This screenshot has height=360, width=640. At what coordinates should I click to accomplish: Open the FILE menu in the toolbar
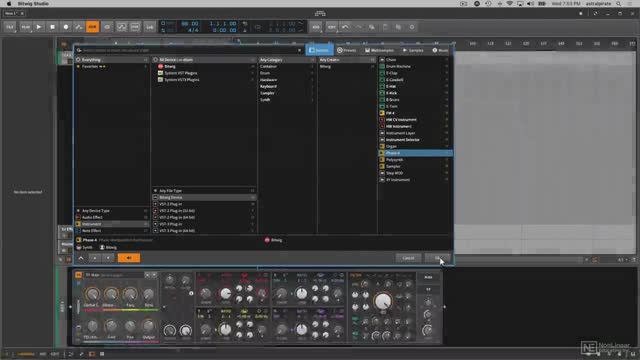click(10, 27)
